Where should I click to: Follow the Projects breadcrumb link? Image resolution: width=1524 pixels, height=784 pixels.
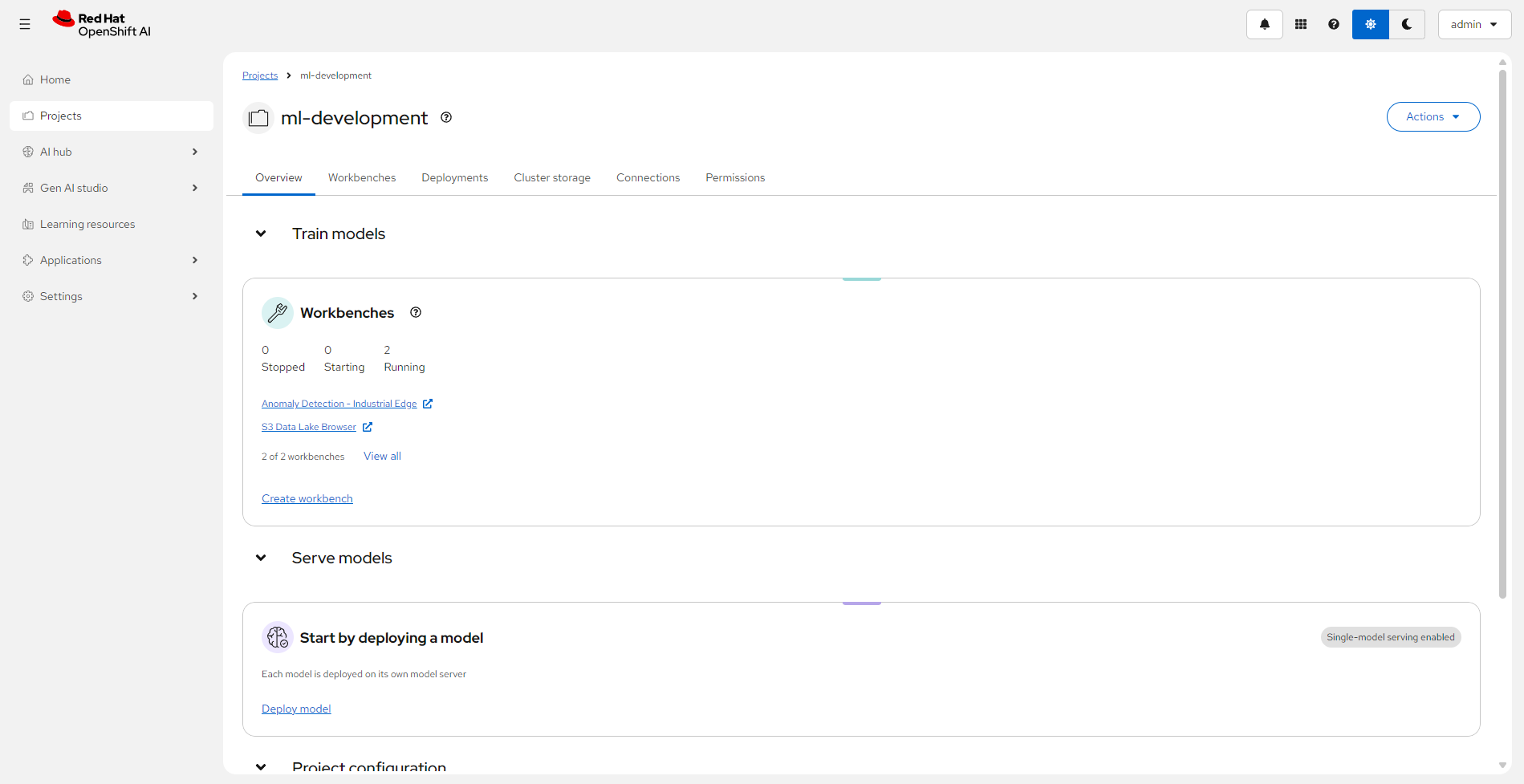[260, 75]
